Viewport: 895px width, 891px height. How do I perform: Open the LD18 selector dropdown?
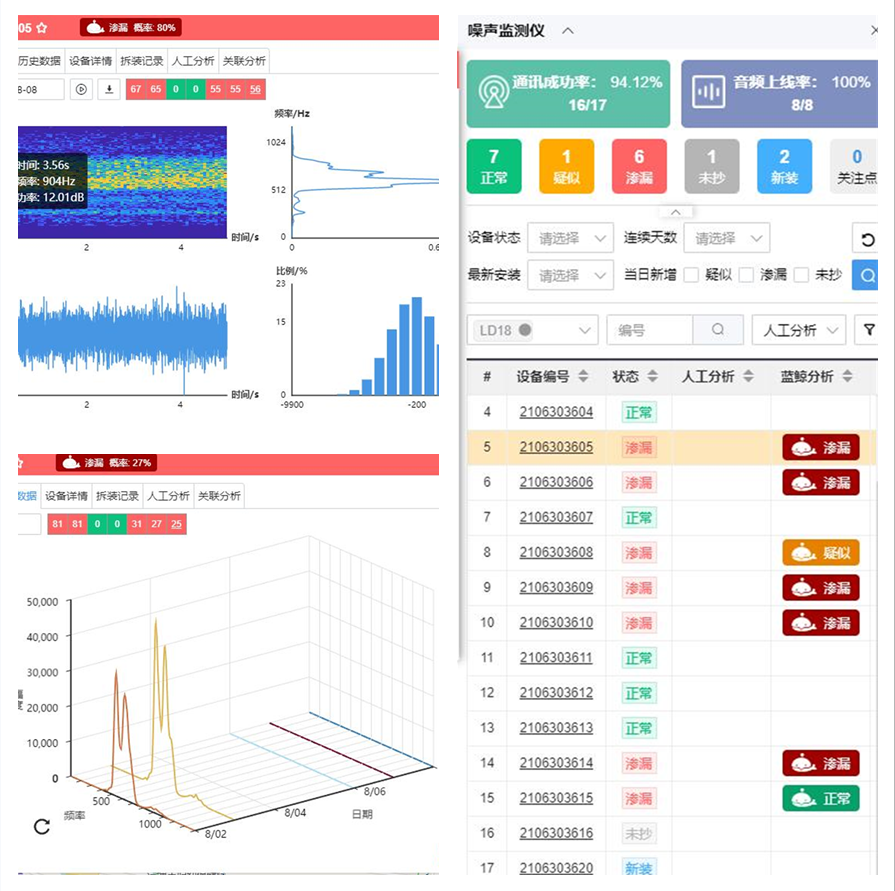532,330
